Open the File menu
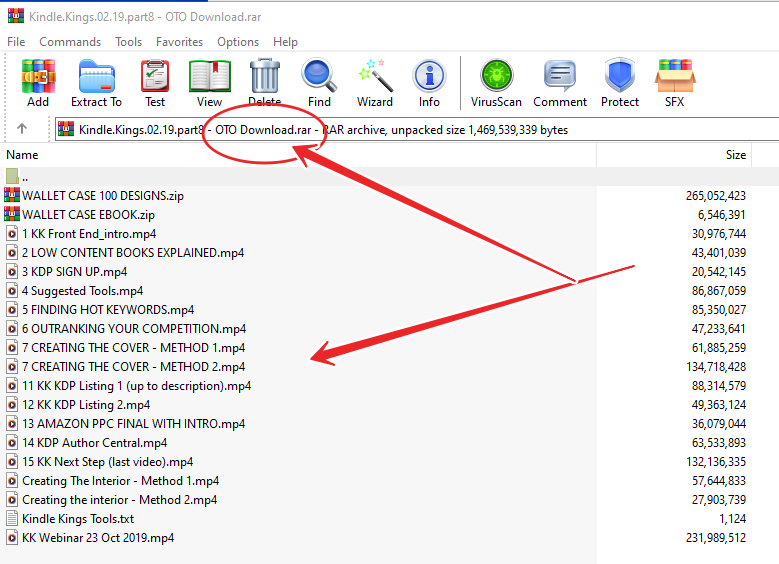Screen dimensions: 779x564 pyautogui.click(x=16, y=42)
